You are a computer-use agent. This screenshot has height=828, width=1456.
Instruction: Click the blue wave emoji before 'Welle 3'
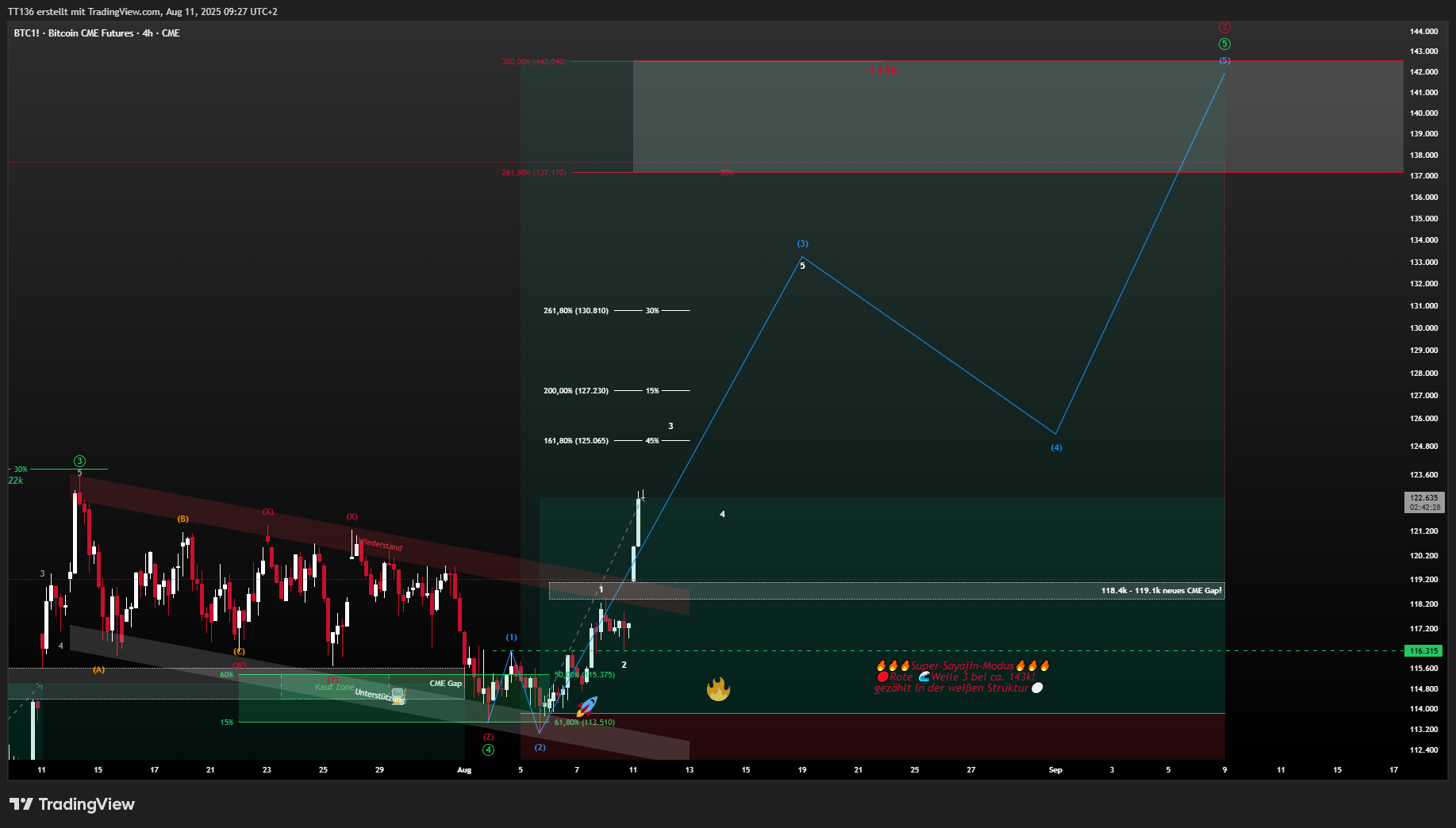tap(924, 677)
